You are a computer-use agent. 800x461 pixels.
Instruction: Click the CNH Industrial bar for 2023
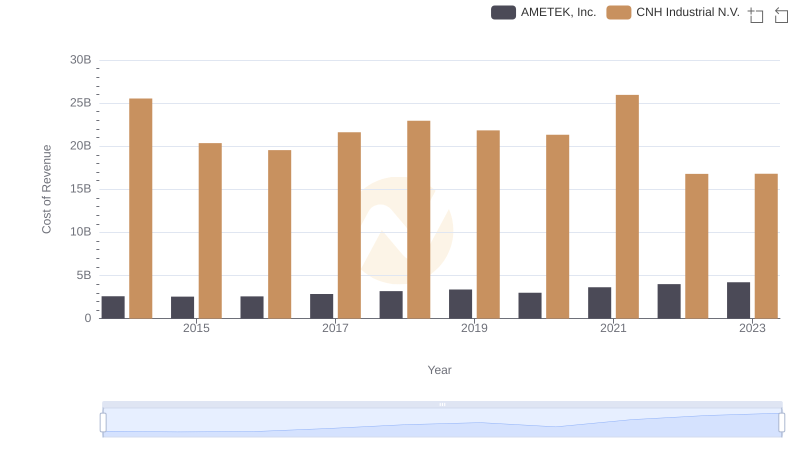pyautogui.click(x=766, y=246)
